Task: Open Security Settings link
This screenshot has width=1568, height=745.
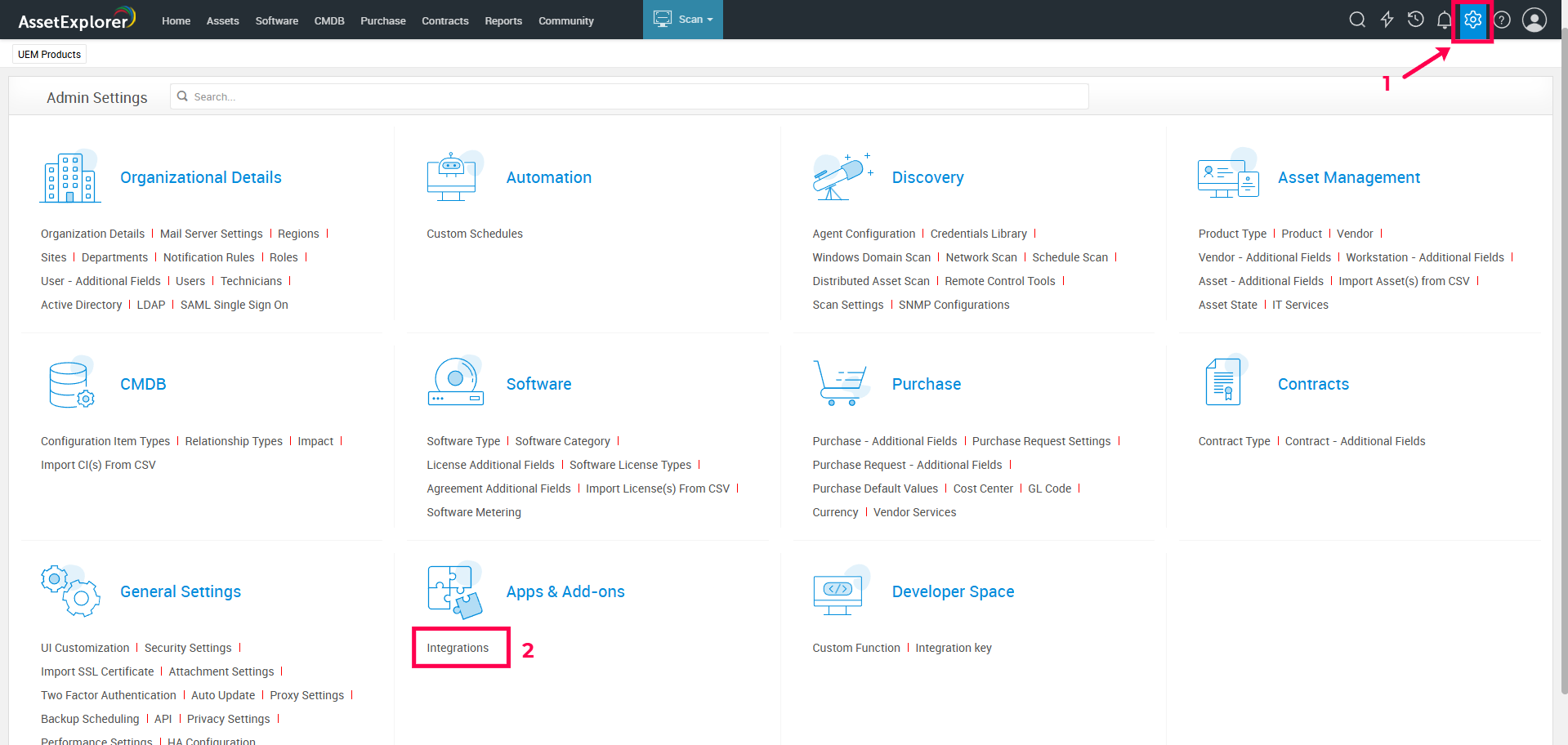Action: tap(188, 648)
